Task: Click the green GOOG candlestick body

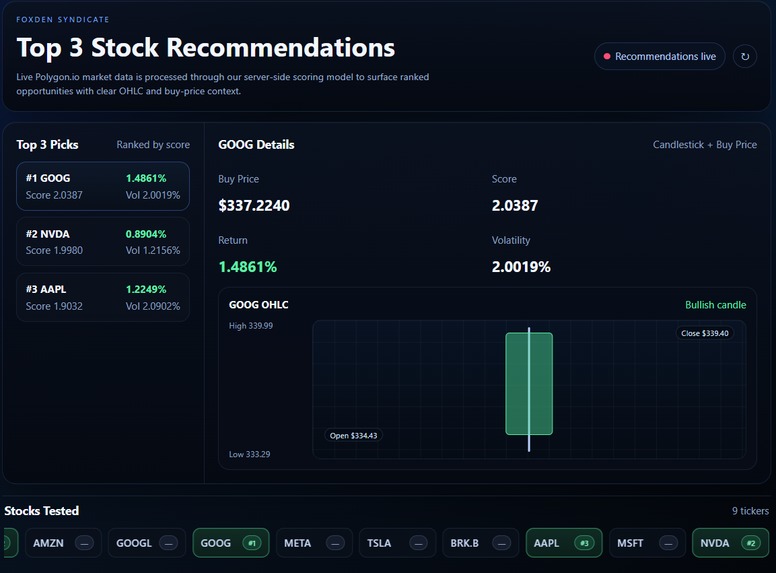Action: (529, 384)
